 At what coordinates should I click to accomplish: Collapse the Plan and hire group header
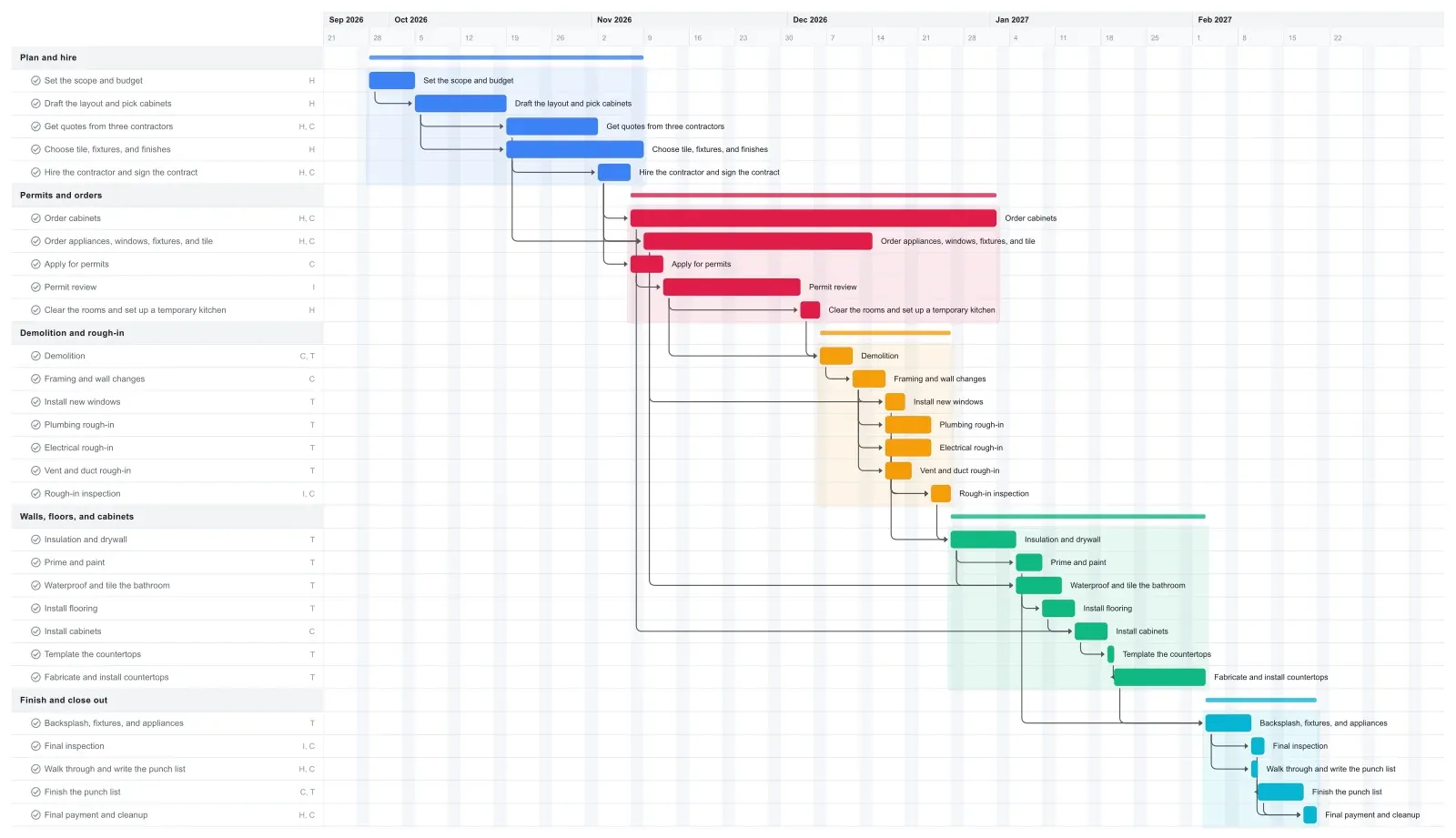point(167,57)
